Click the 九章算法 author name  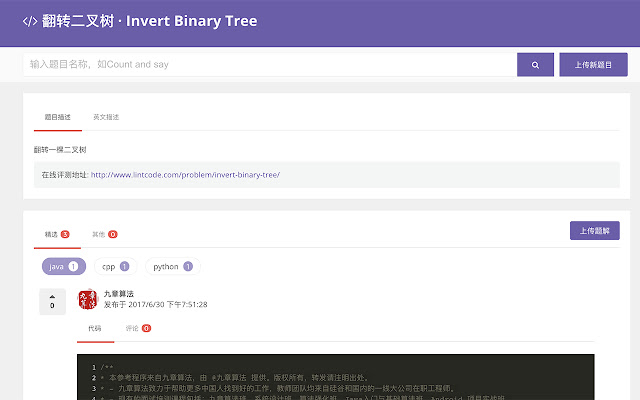point(118,293)
